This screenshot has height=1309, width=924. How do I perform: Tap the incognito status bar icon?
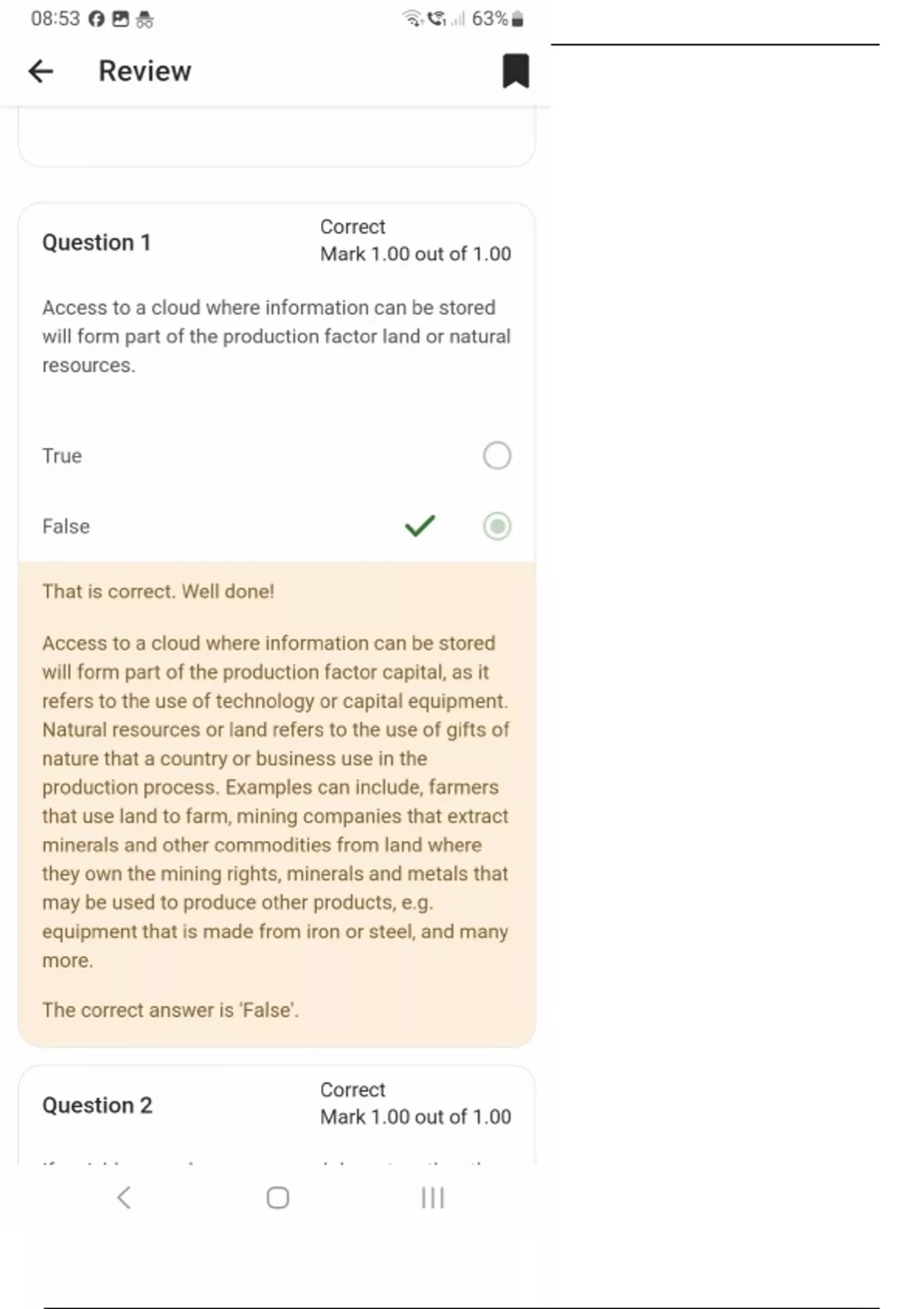145,19
